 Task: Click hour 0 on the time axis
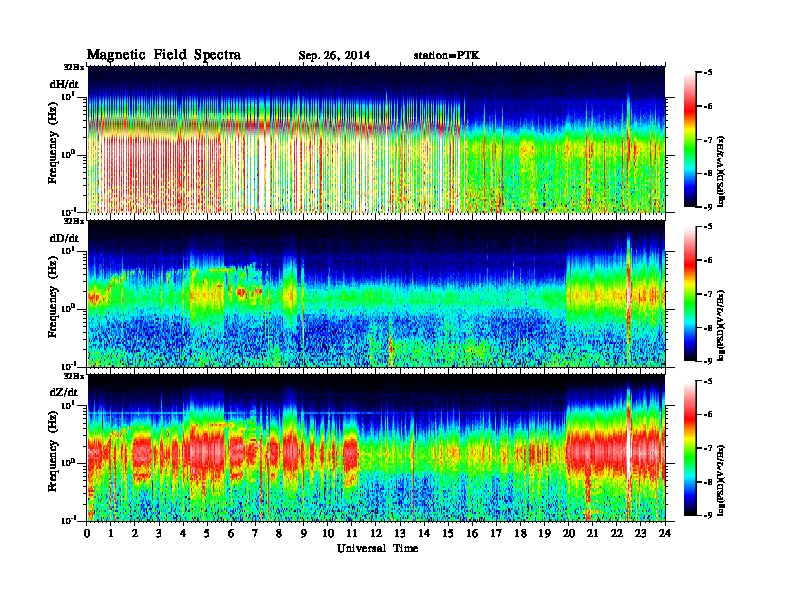click(x=87, y=533)
